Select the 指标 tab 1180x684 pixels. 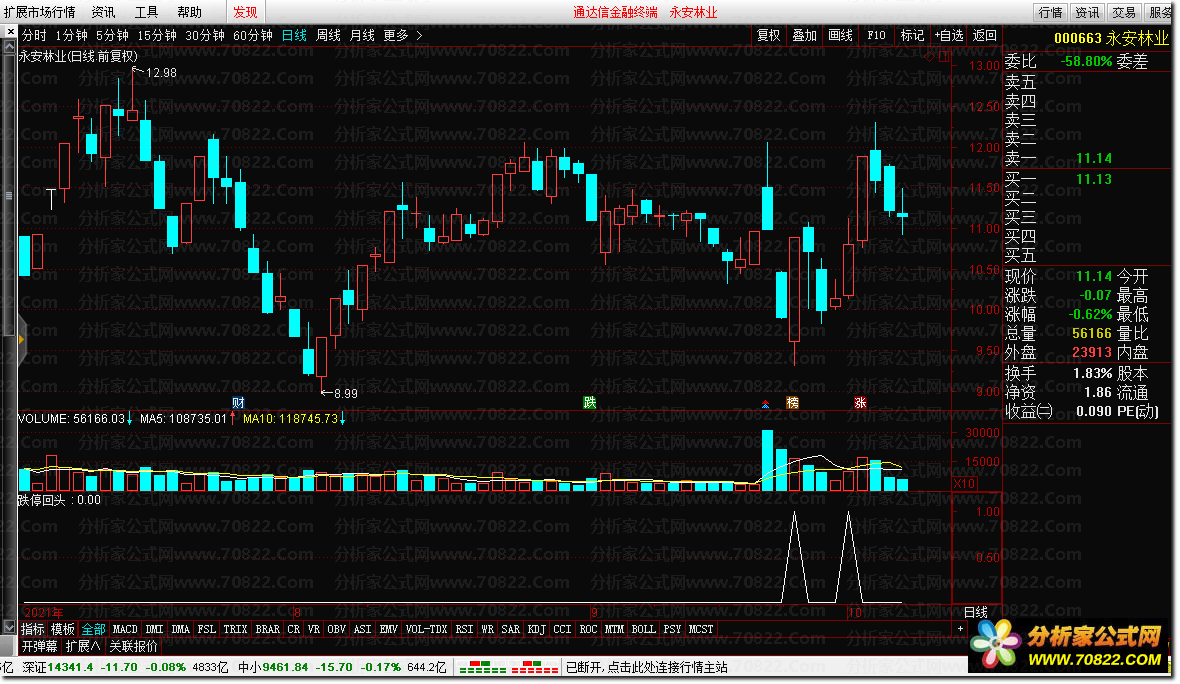[32, 629]
